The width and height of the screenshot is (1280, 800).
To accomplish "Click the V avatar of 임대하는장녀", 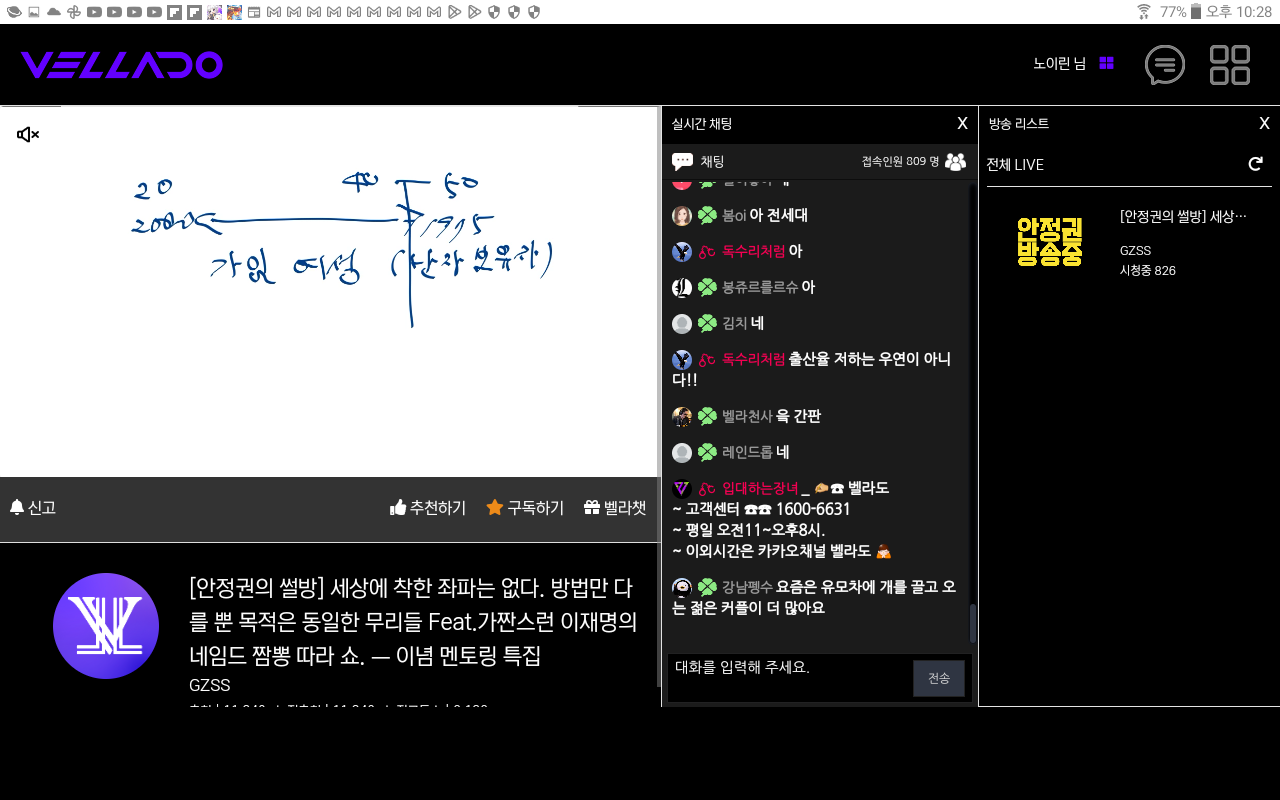I will pos(682,489).
